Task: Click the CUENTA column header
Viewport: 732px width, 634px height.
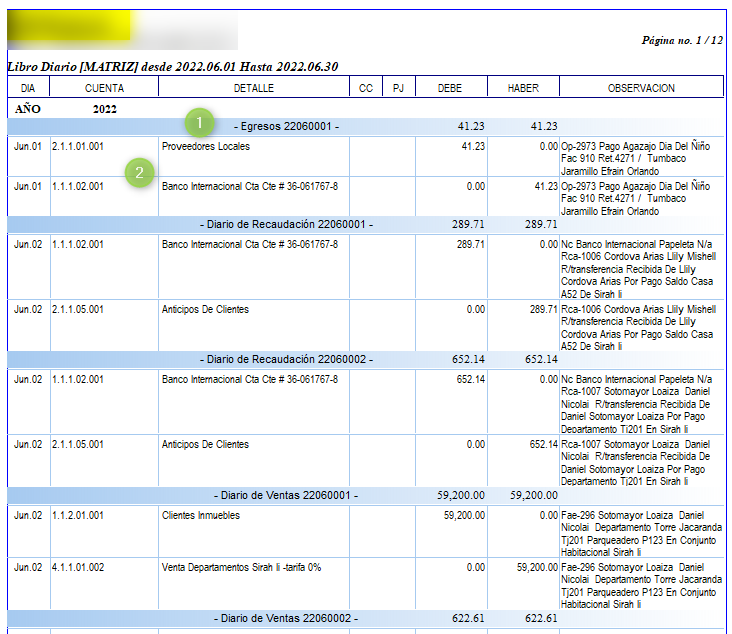Action: pos(104,88)
